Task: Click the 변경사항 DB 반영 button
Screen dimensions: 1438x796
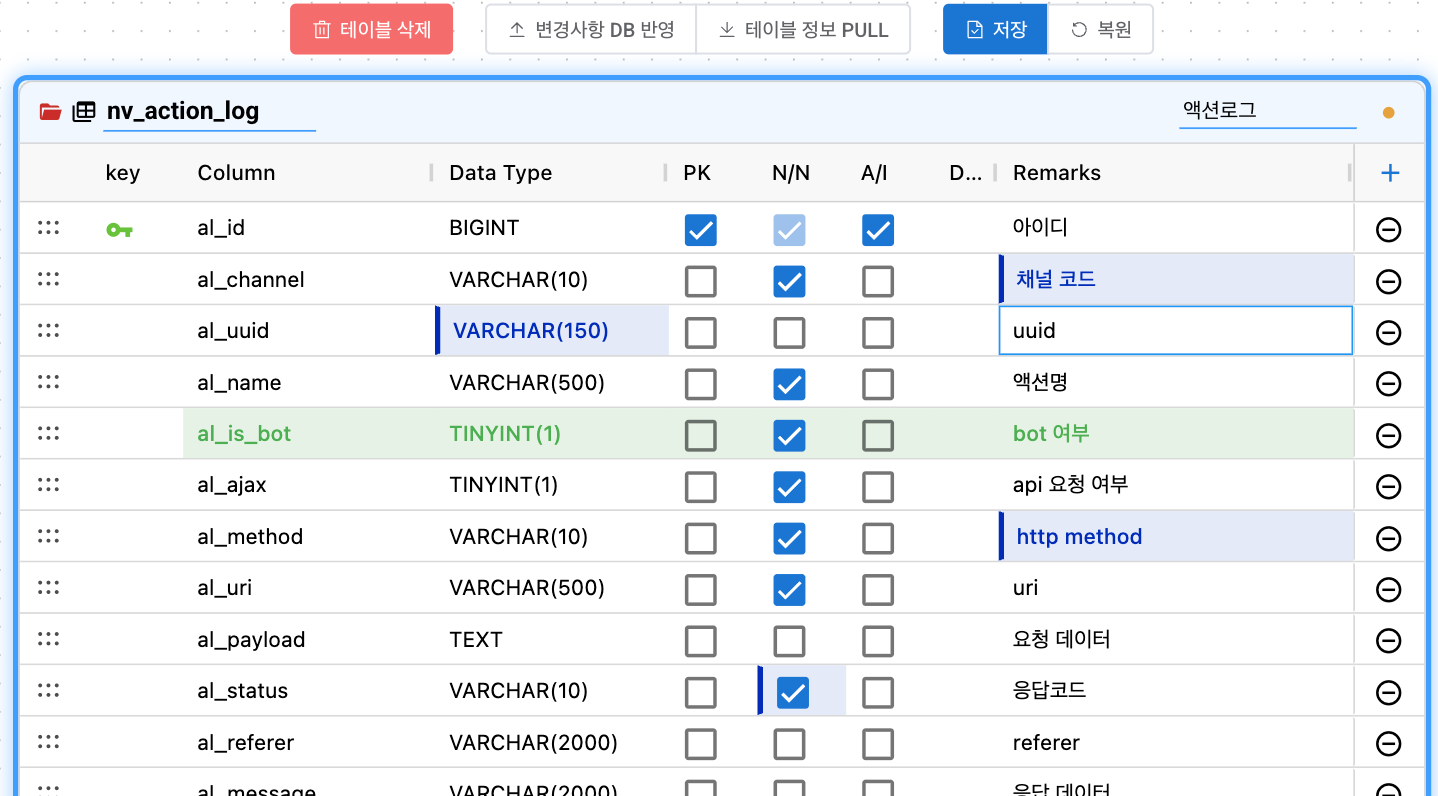Action: (x=590, y=29)
